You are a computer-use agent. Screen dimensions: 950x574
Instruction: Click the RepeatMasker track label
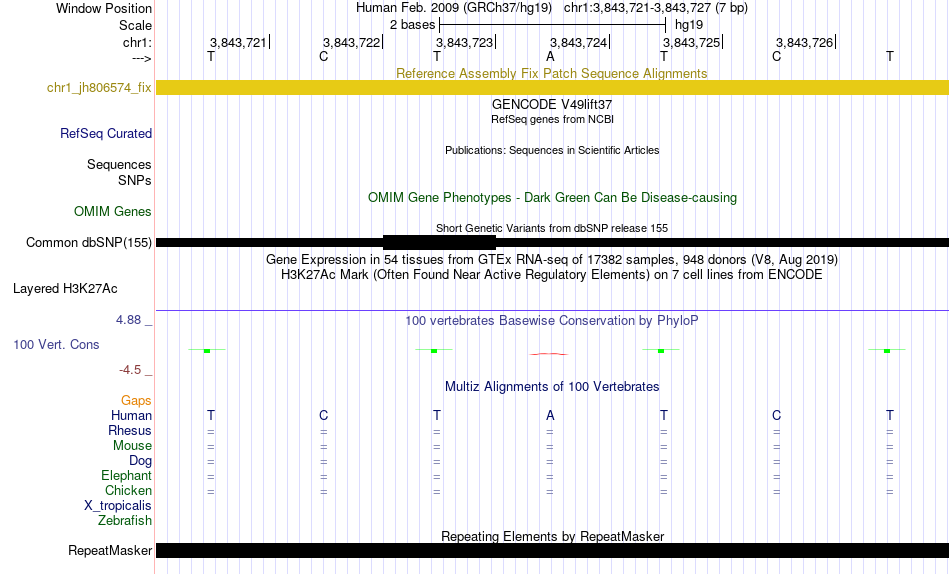click(x=110, y=550)
